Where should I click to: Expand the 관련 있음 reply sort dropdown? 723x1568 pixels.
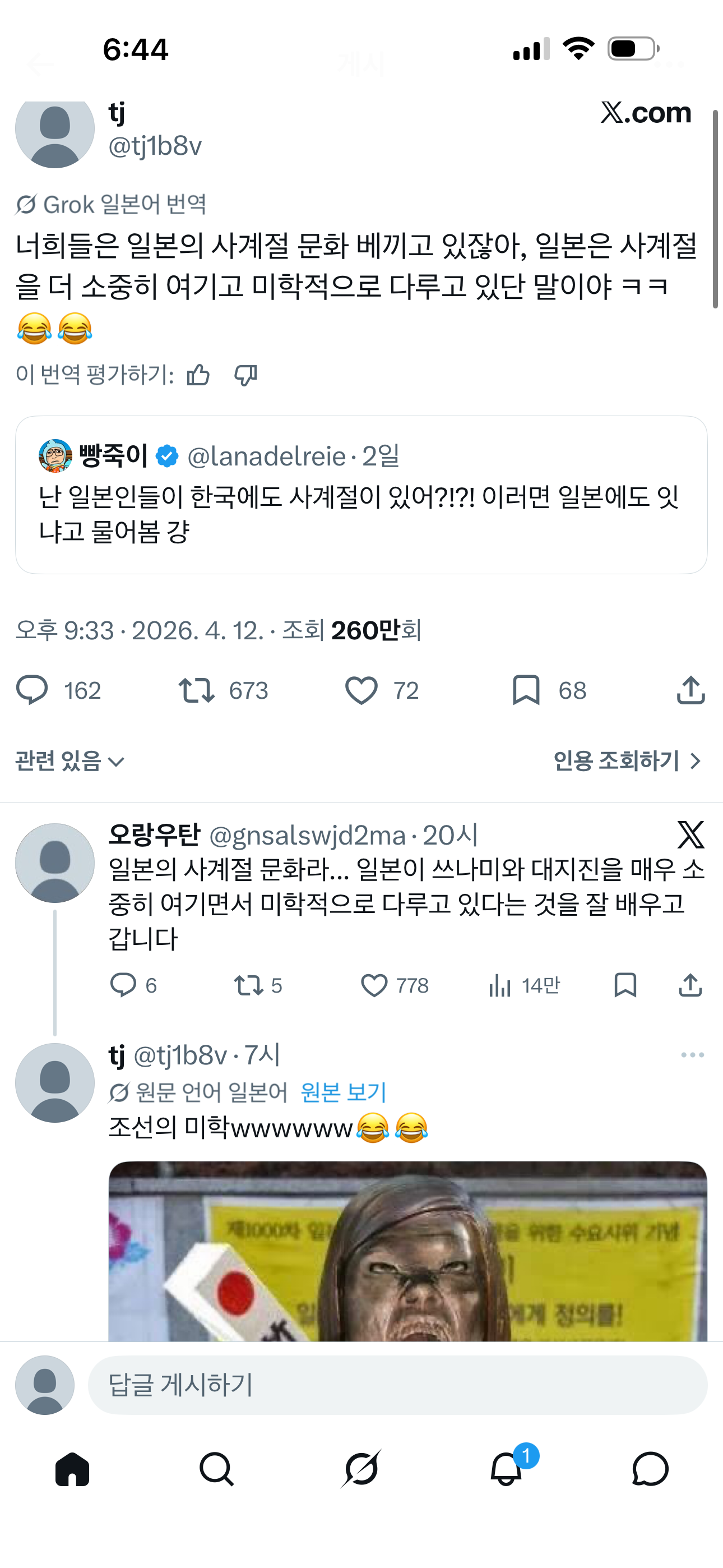click(70, 761)
